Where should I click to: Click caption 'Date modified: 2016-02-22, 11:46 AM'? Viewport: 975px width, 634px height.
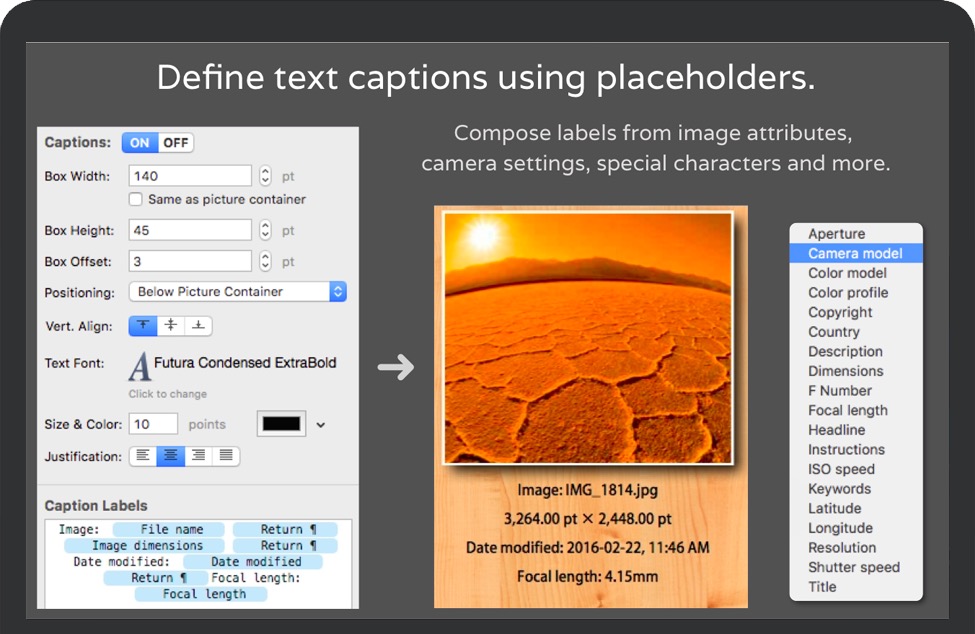[588, 548]
